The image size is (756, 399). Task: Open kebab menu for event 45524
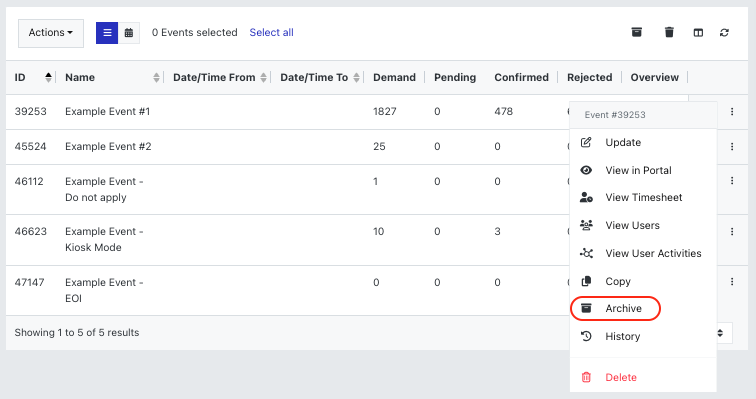(732, 146)
